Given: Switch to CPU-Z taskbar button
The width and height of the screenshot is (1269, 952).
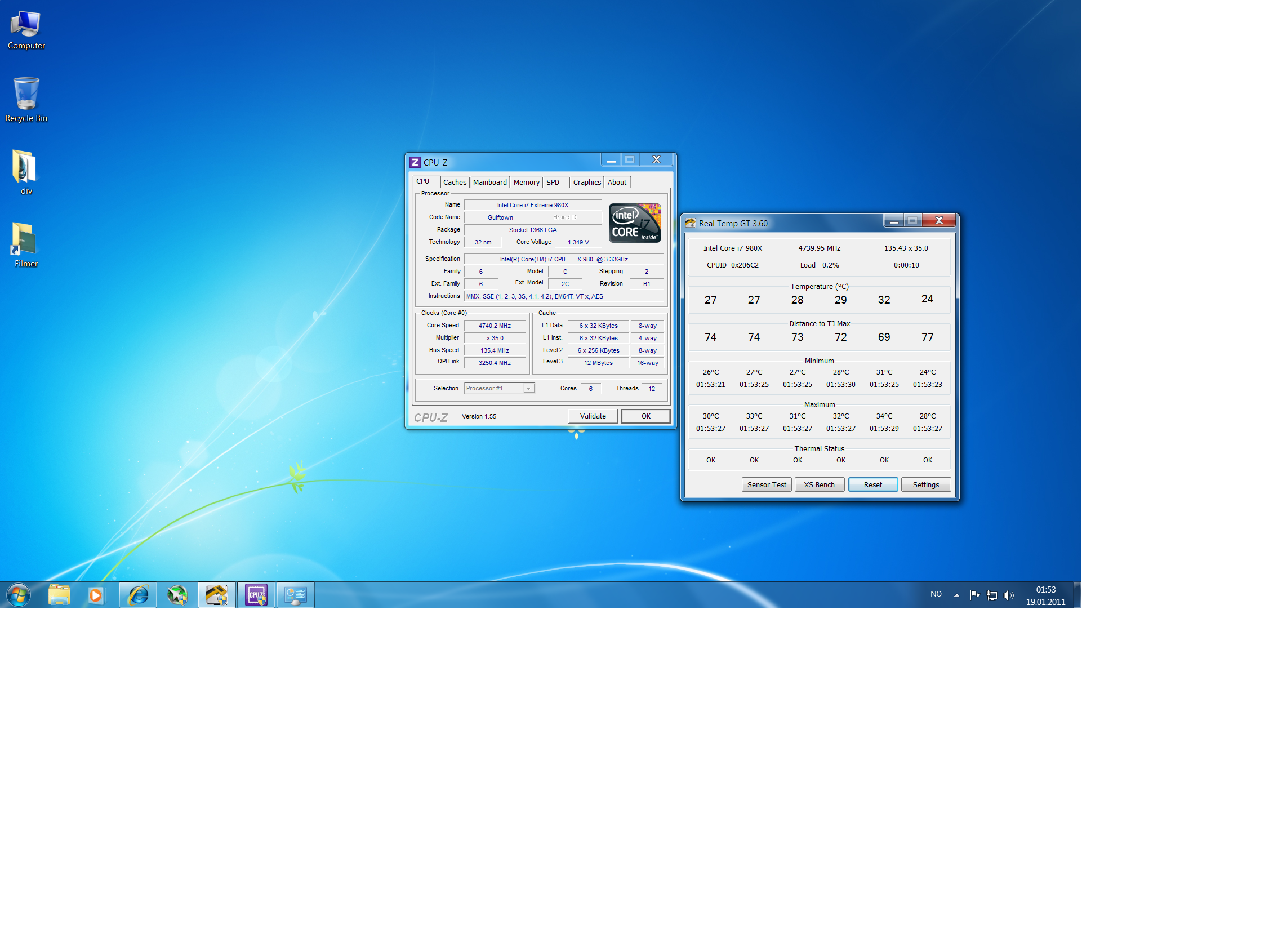Looking at the screenshot, I should [256, 595].
